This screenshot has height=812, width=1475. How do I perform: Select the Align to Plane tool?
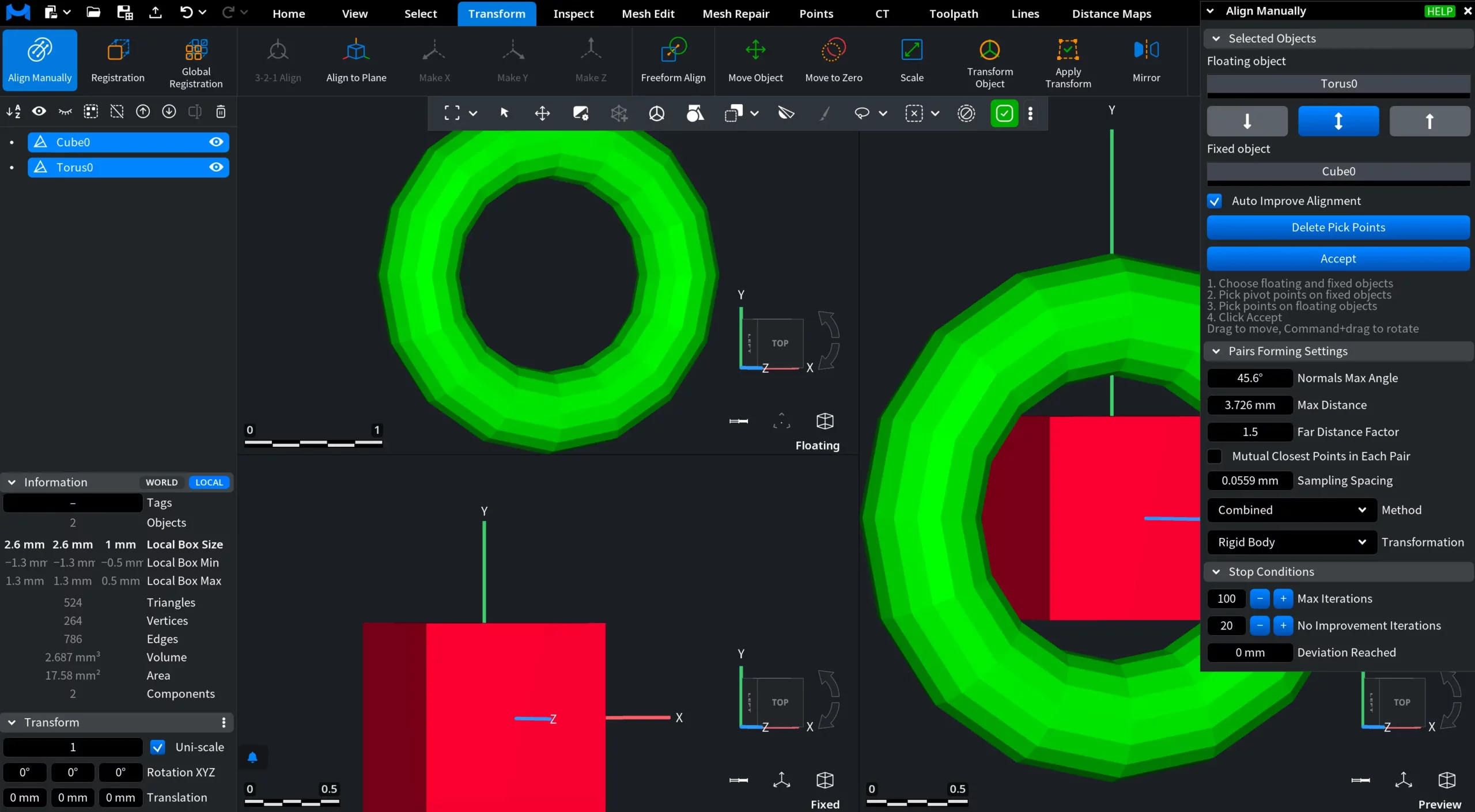tap(356, 60)
